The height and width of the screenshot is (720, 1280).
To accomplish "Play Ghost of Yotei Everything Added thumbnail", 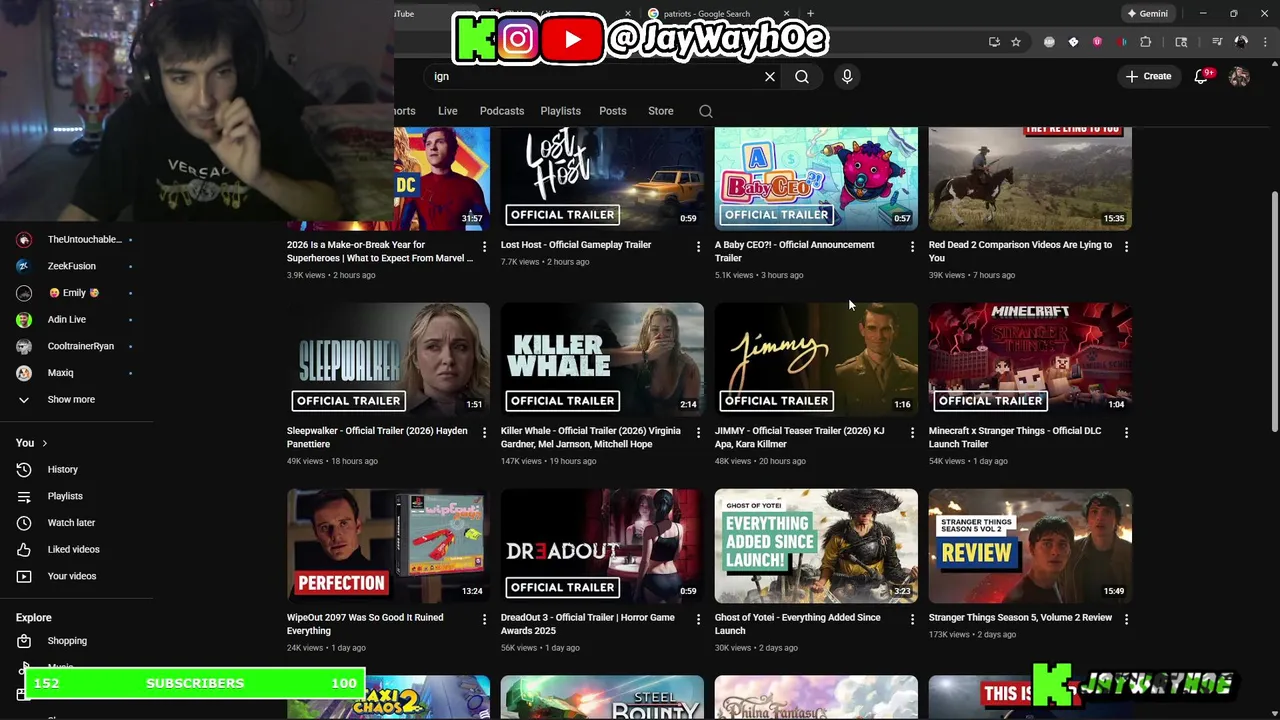I will 816,546.
